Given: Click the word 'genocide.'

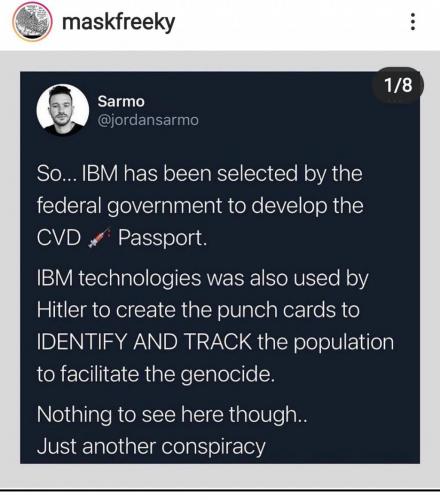Looking at the screenshot, I should [228, 374].
